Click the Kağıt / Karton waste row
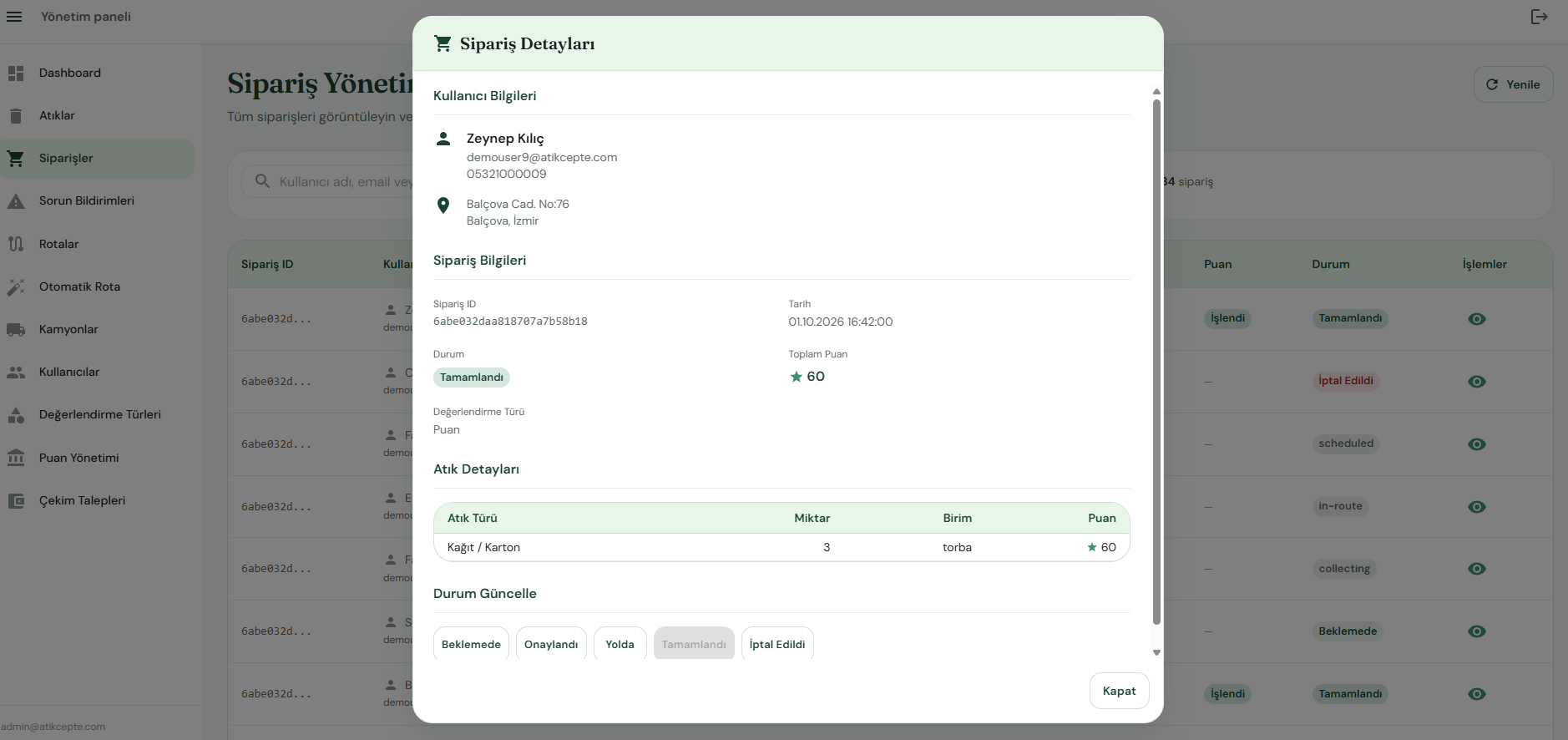The image size is (1568, 740). coord(781,547)
